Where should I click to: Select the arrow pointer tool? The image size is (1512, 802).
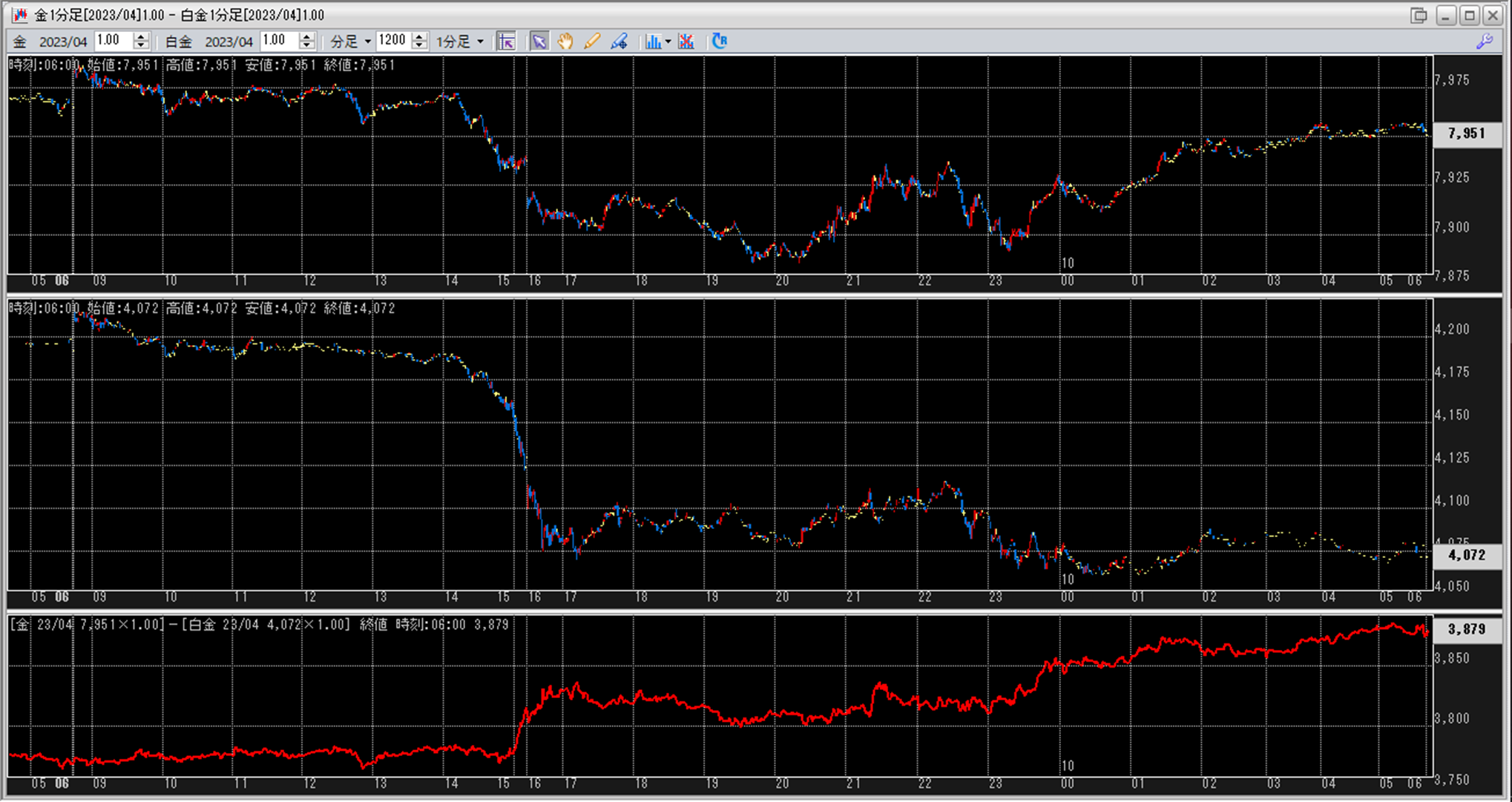[x=539, y=42]
